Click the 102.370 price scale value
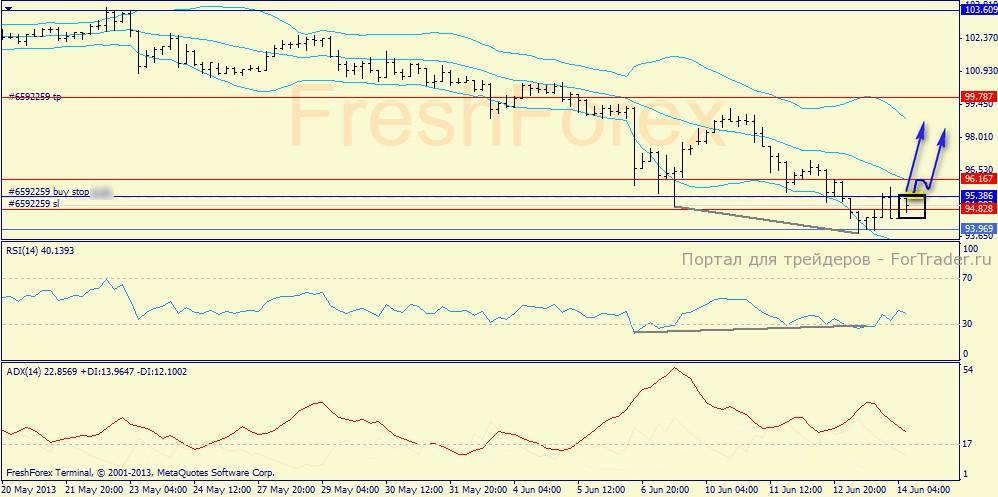998x497 pixels. [x=980, y=38]
